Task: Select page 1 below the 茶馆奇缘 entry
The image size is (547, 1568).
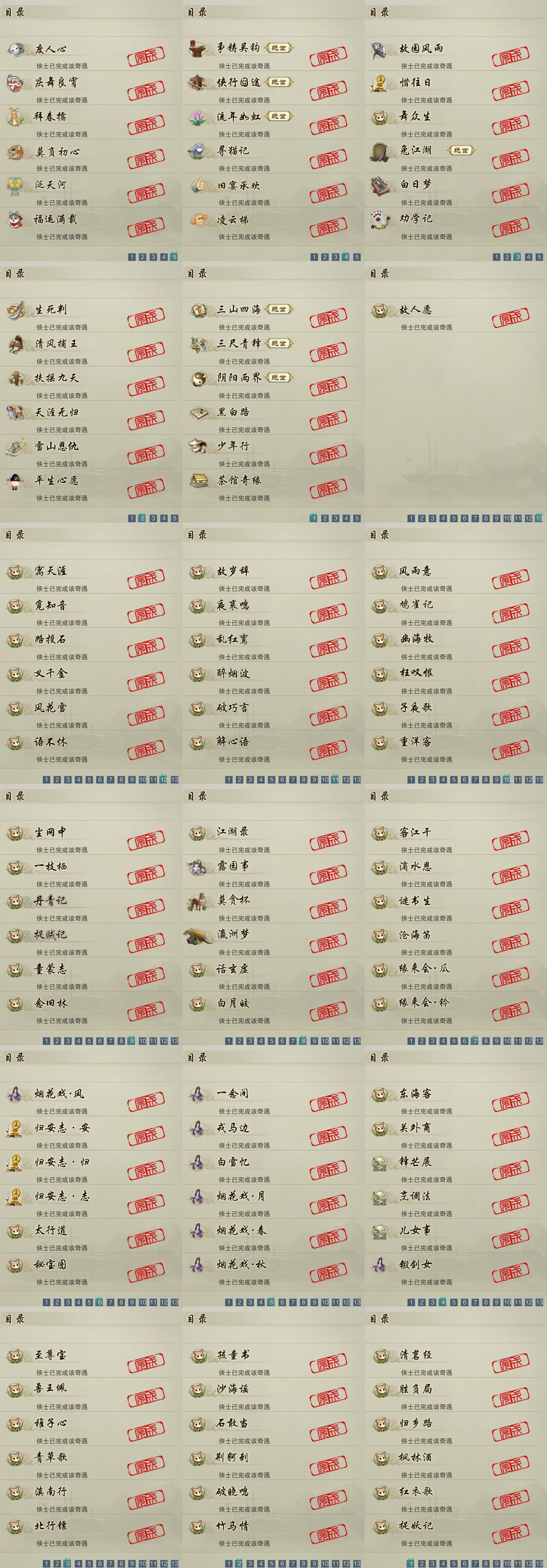Action: coord(314,518)
